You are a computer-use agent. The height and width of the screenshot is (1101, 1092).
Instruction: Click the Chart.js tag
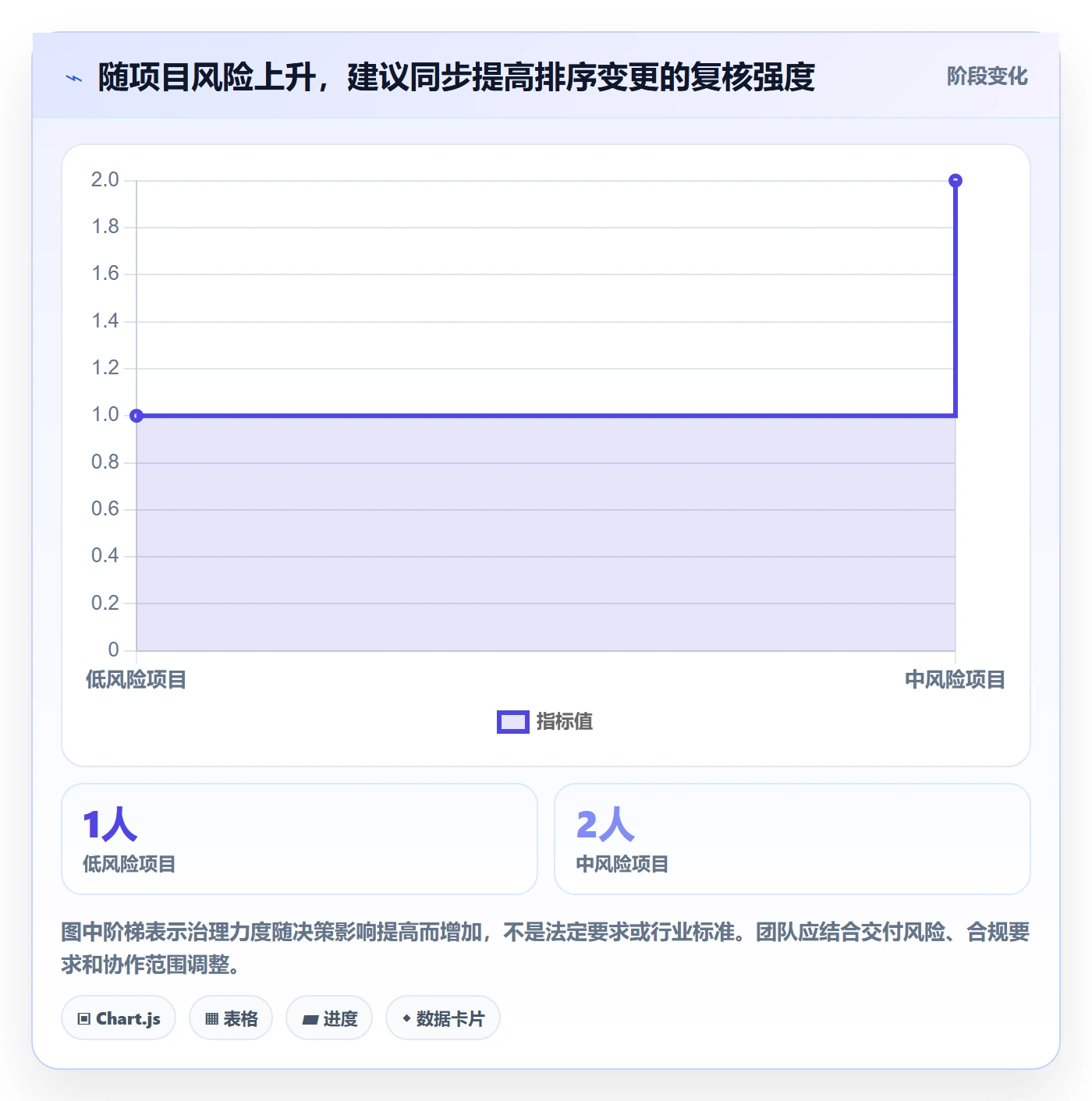click(119, 1018)
